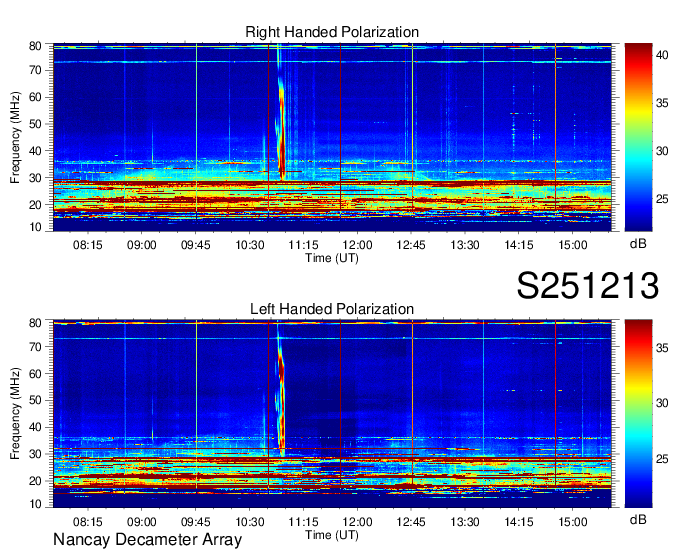Click the Frequency (MHz) axis label of upper plot
This screenshot has height=552, width=680.
click(16, 137)
